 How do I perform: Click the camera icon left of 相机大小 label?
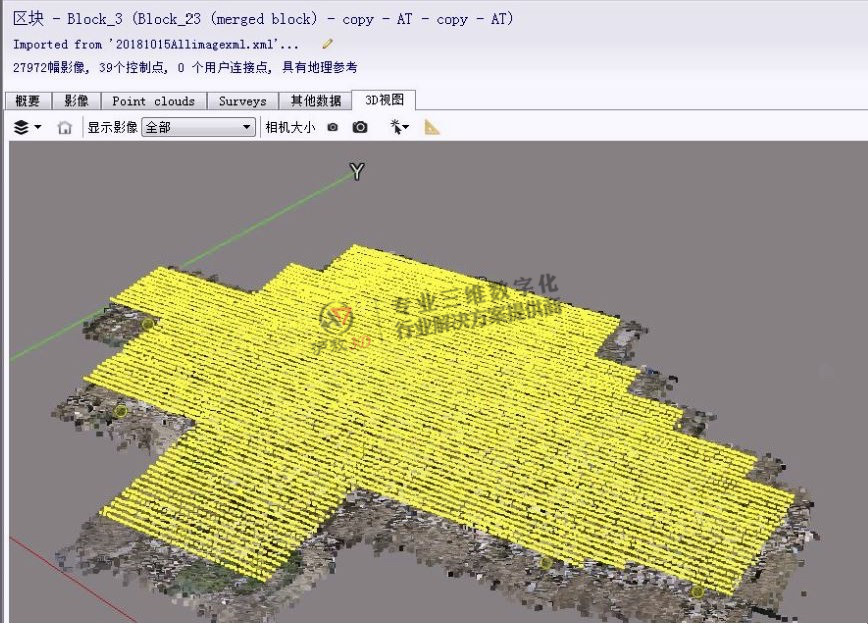coord(332,127)
